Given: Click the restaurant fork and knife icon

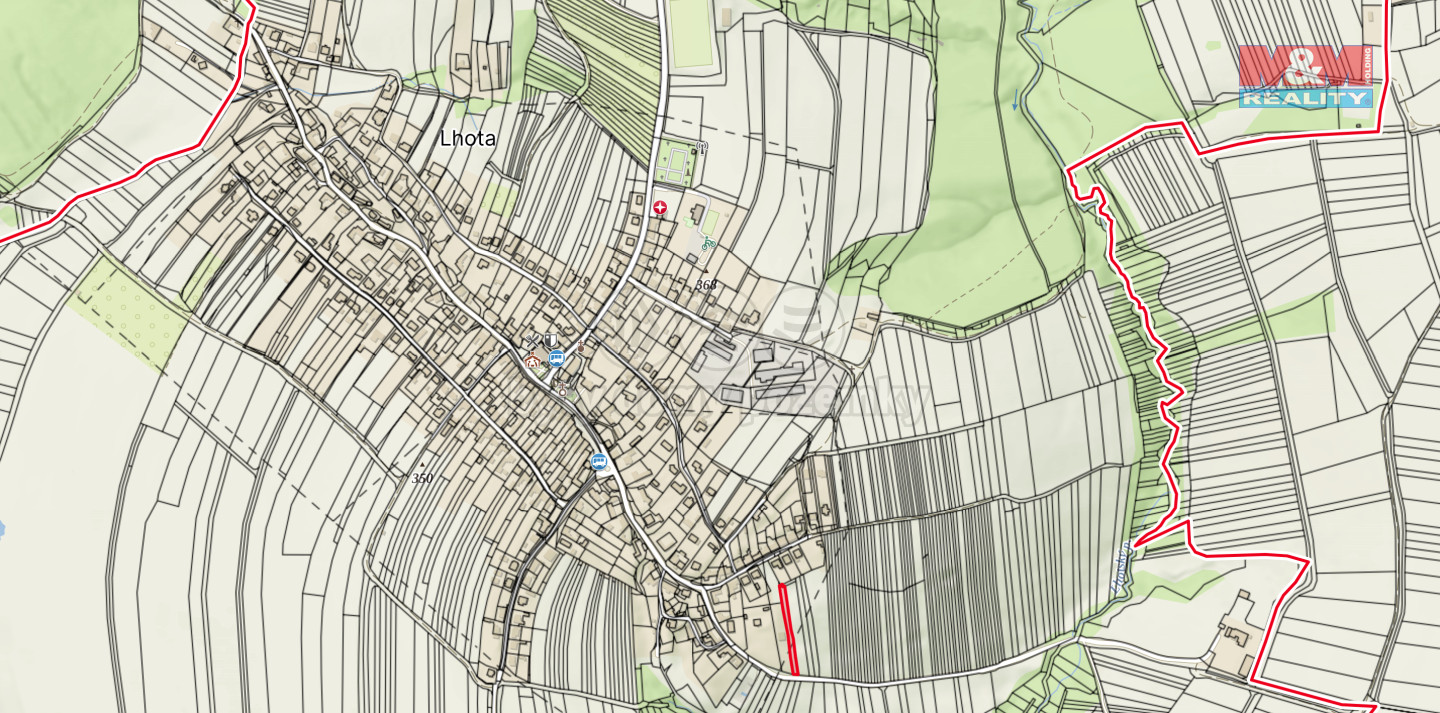Looking at the screenshot, I should click(x=533, y=342).
